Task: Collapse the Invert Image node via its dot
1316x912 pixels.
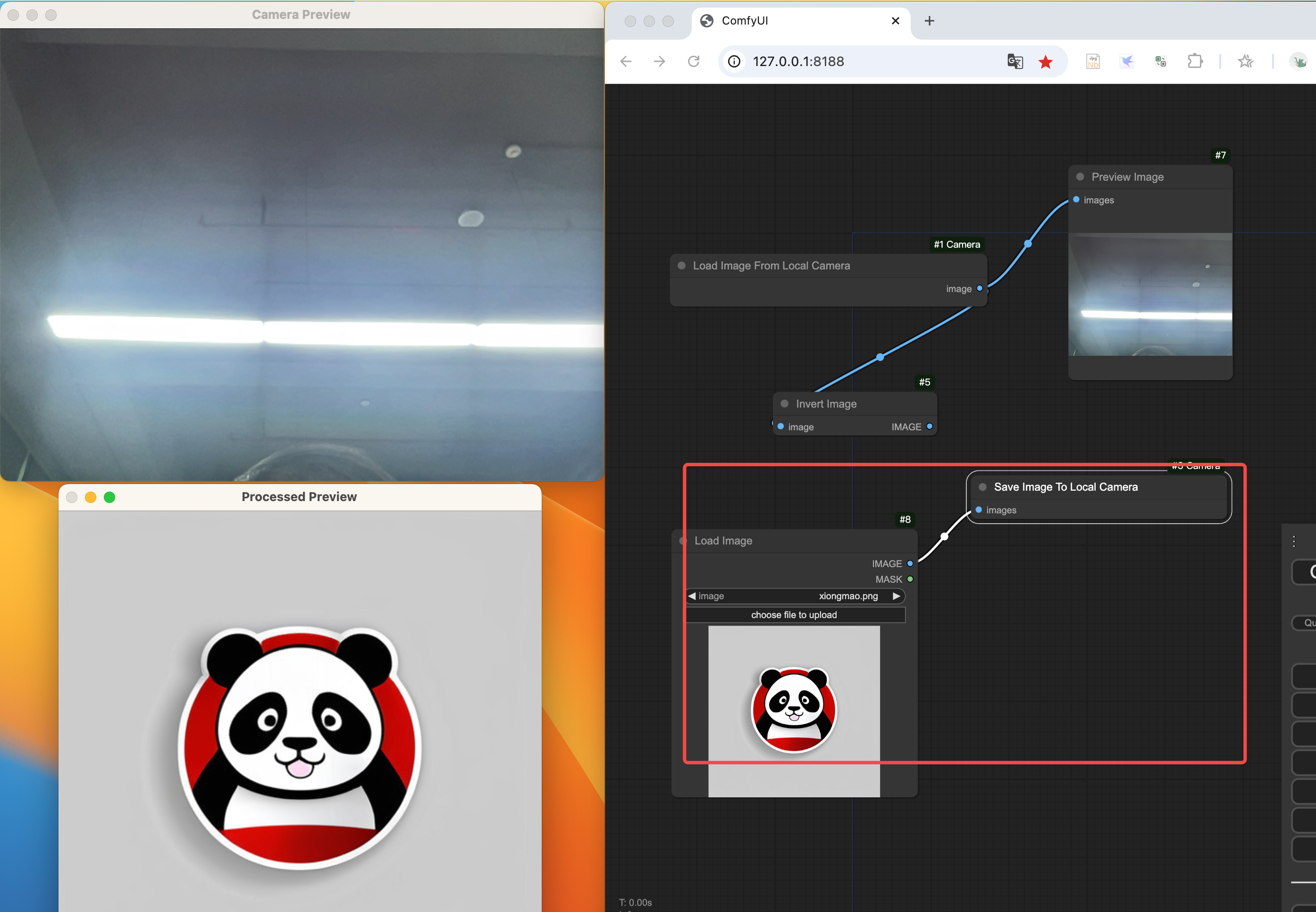Action: pyautogui.click(x=785, y=403)
